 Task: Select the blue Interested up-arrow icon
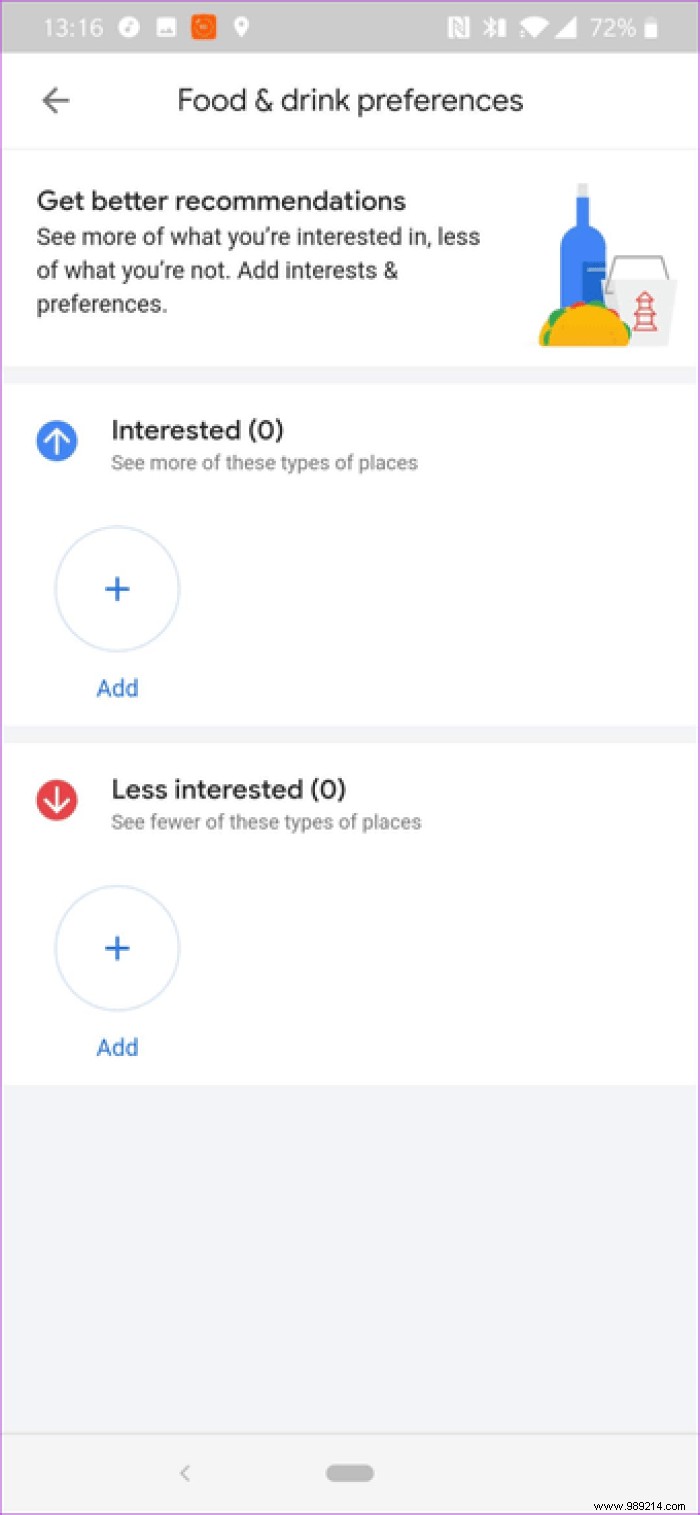[56, 440]
